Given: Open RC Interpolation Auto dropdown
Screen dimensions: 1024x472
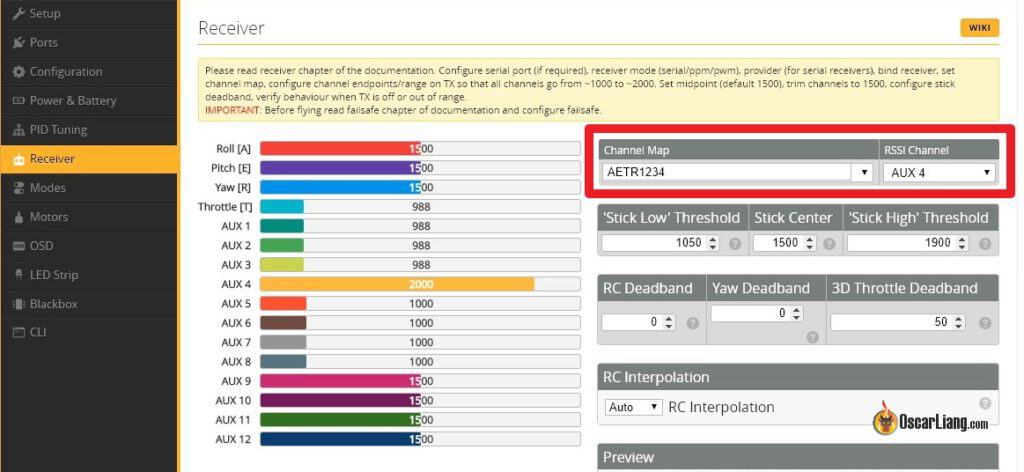Looking at the screenshot, I should pyautogui.click(x=633, y=407).
